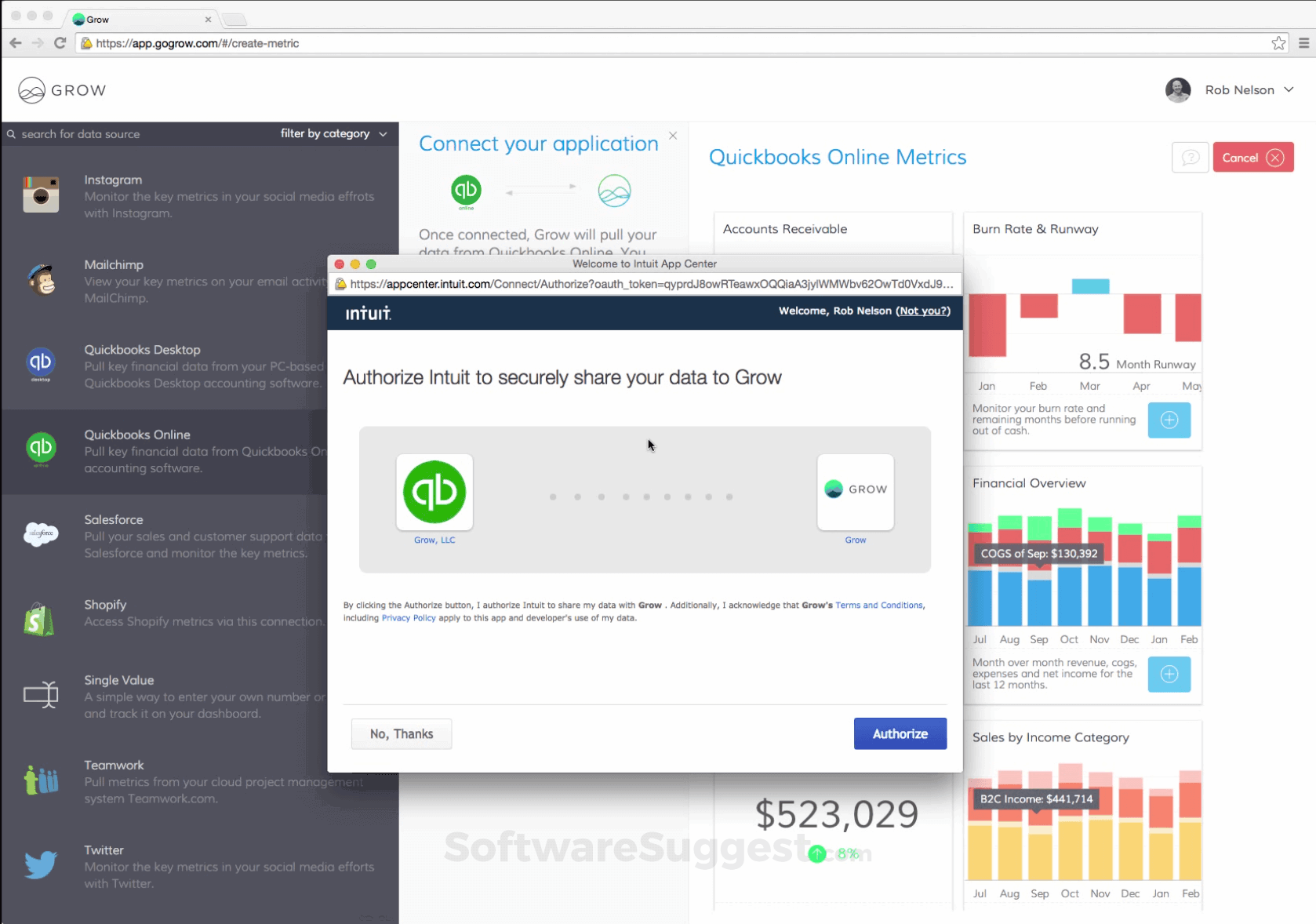Open the Rob Nelson account dropdown
Viewport: 1316px width, 924px height.
pos(1289,90)
